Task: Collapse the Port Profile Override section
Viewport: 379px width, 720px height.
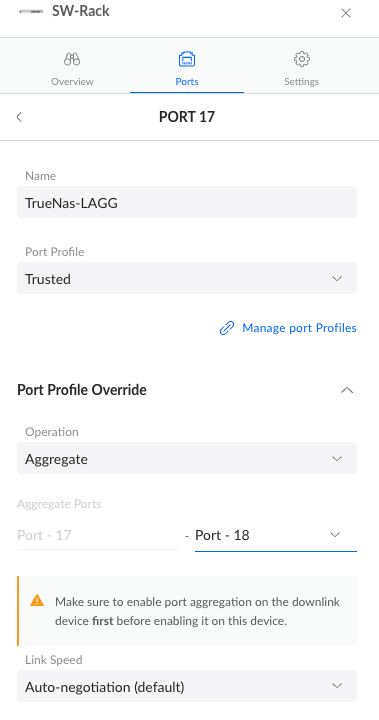Action: click(347, 390)
